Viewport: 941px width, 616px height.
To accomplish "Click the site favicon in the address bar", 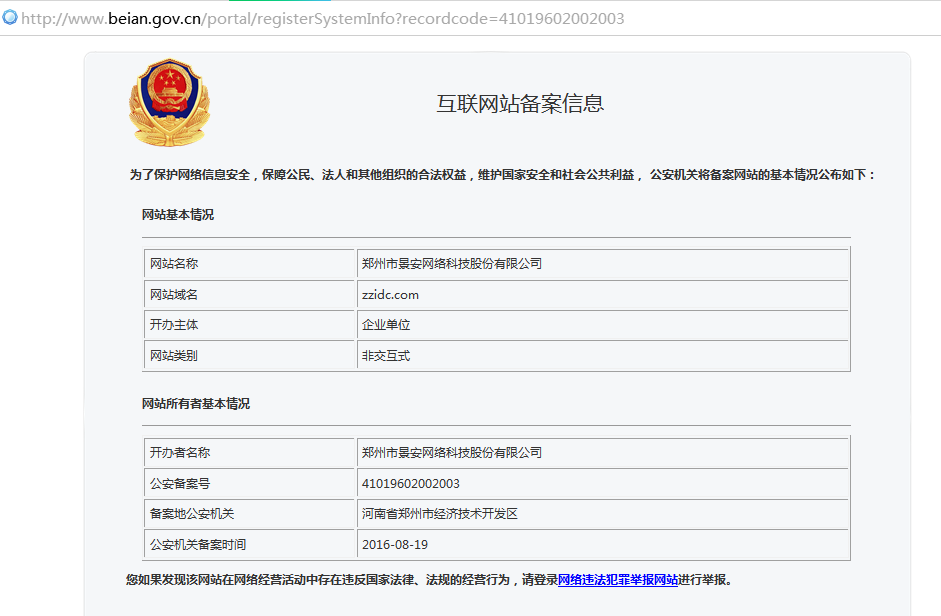I will tap(10, 18).
